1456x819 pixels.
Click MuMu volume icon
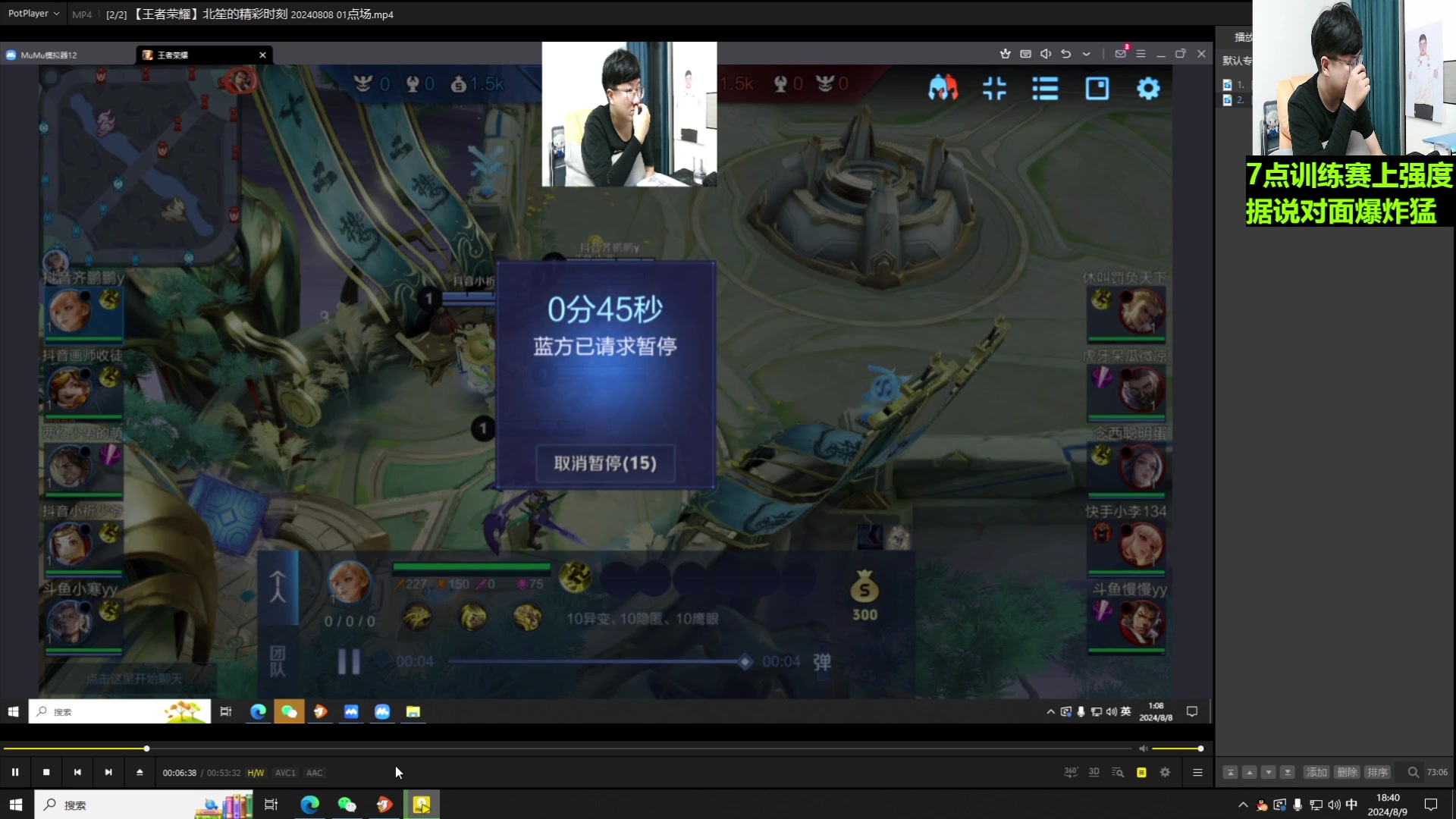pyautogui.click(x=1046, y=54)
